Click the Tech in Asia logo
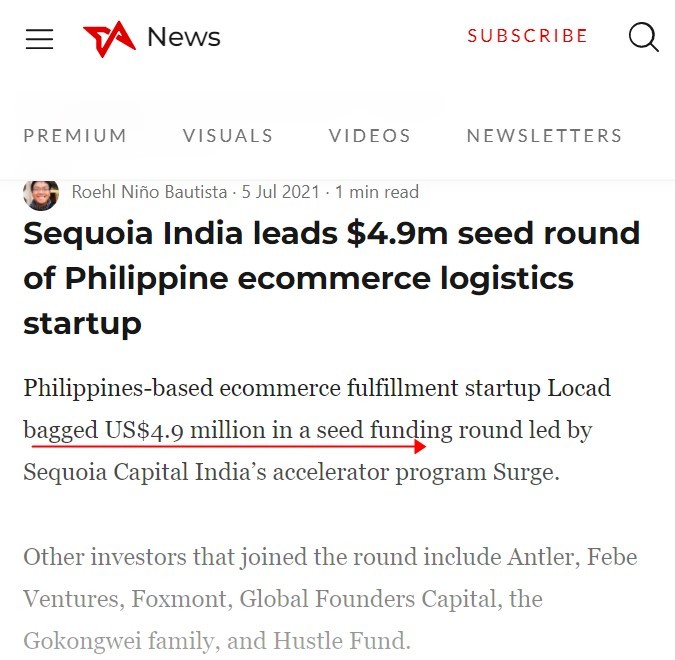This screenshot has height=660, width=675. coord(109,39)
